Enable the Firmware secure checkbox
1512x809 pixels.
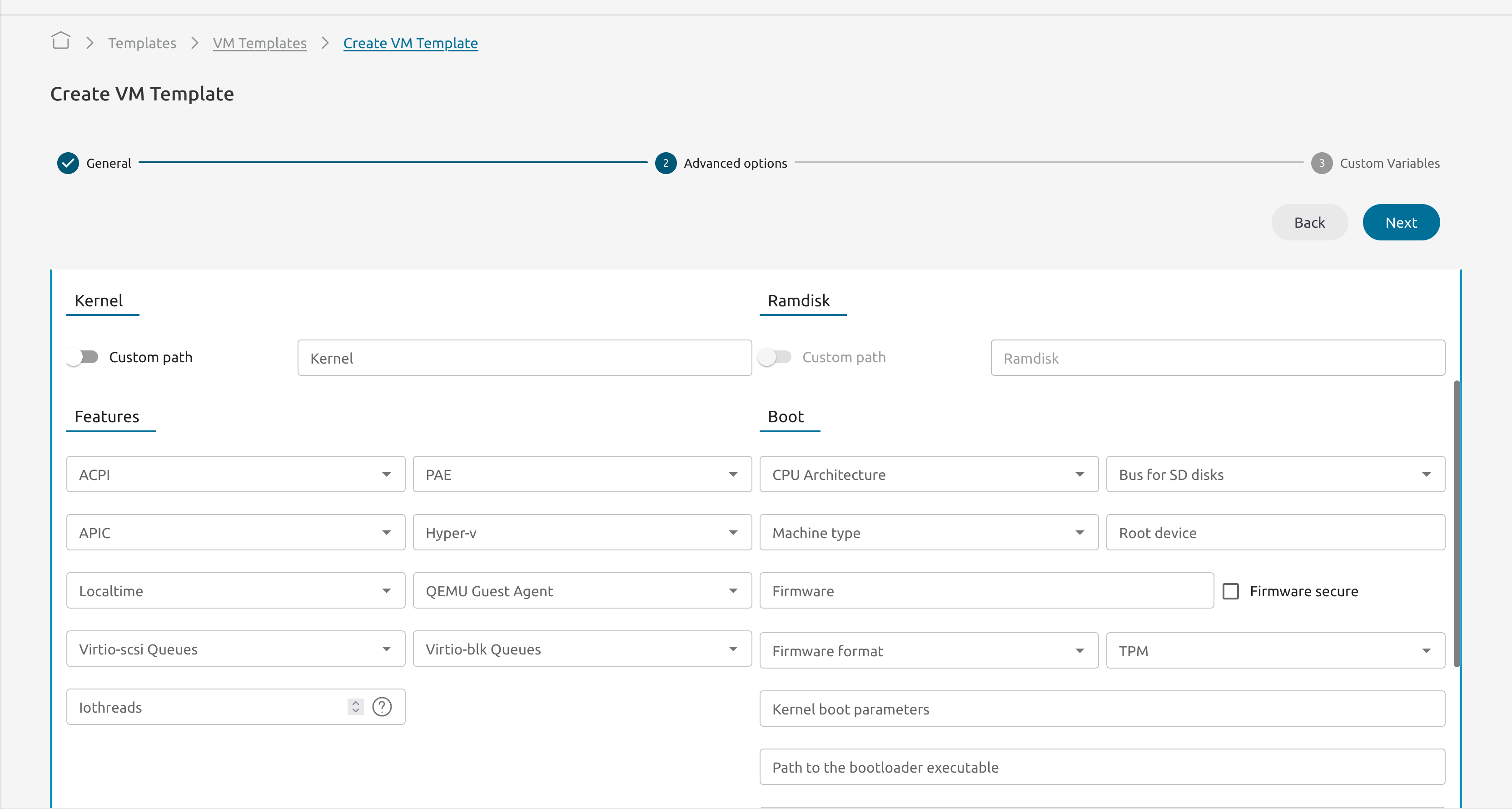point(1230,591)
